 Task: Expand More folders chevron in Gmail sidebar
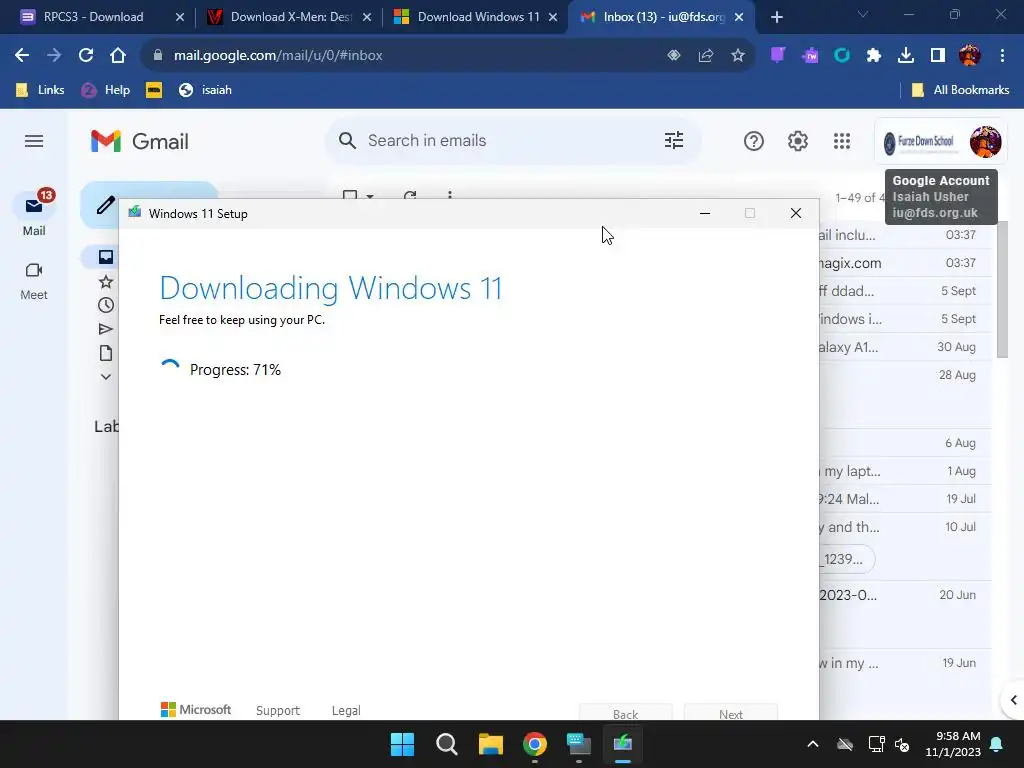click(106, 377)
